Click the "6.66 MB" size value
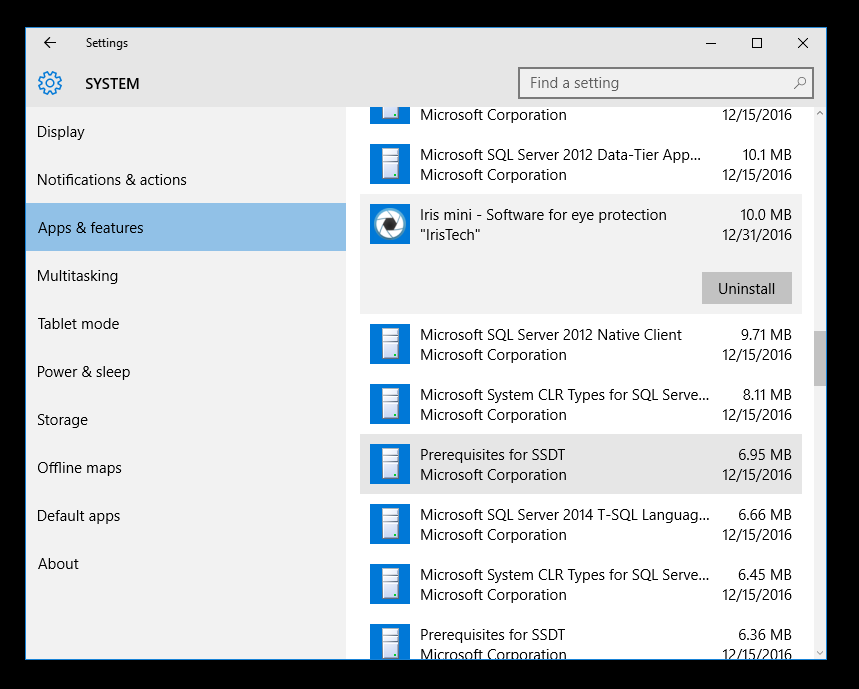This screenshot has width=859, height=689. (x=765, y=515)
